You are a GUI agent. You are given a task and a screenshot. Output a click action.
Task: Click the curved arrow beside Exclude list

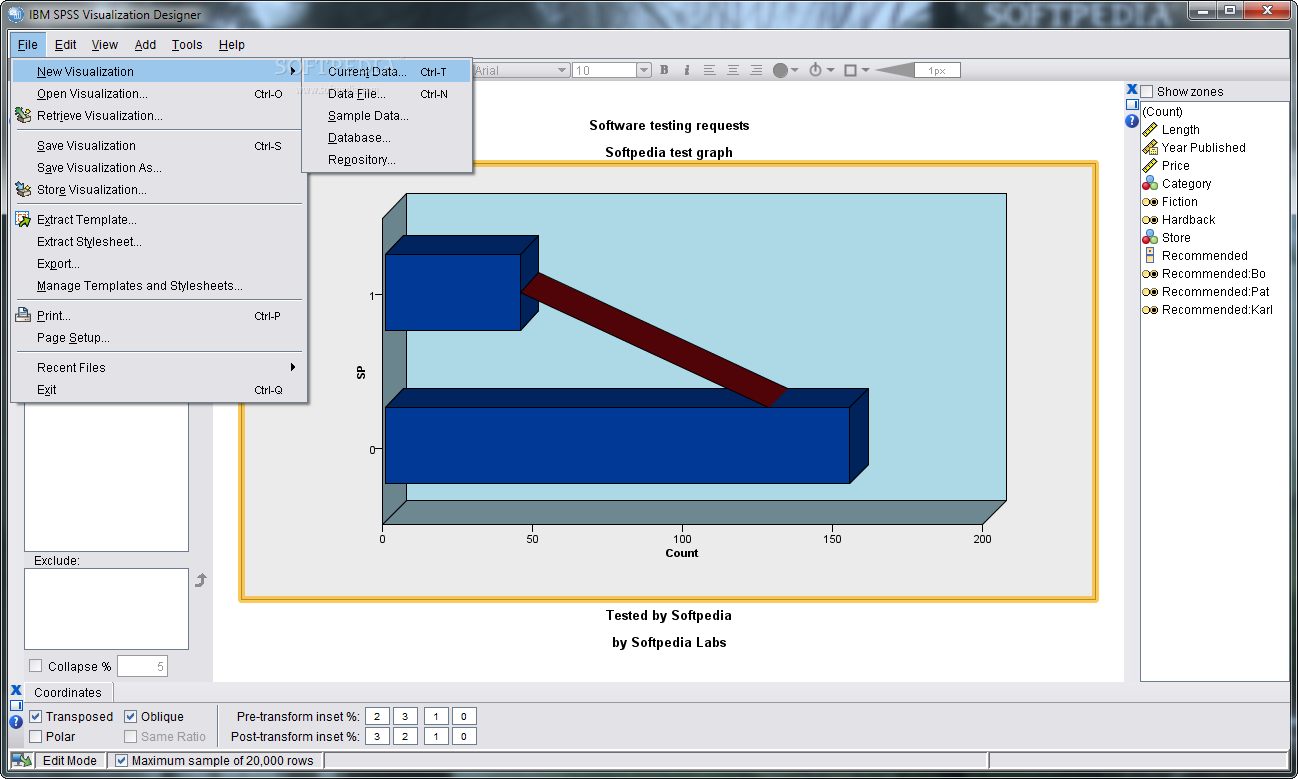[x=201, y=580]
